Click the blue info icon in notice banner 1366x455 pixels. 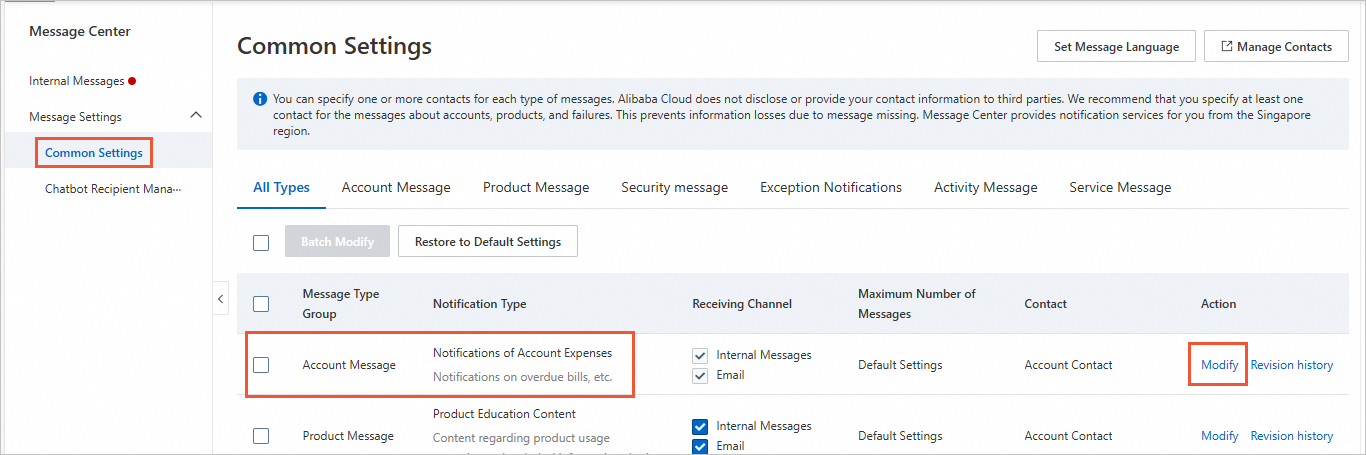pyautogui.click(x=260, y=99)
